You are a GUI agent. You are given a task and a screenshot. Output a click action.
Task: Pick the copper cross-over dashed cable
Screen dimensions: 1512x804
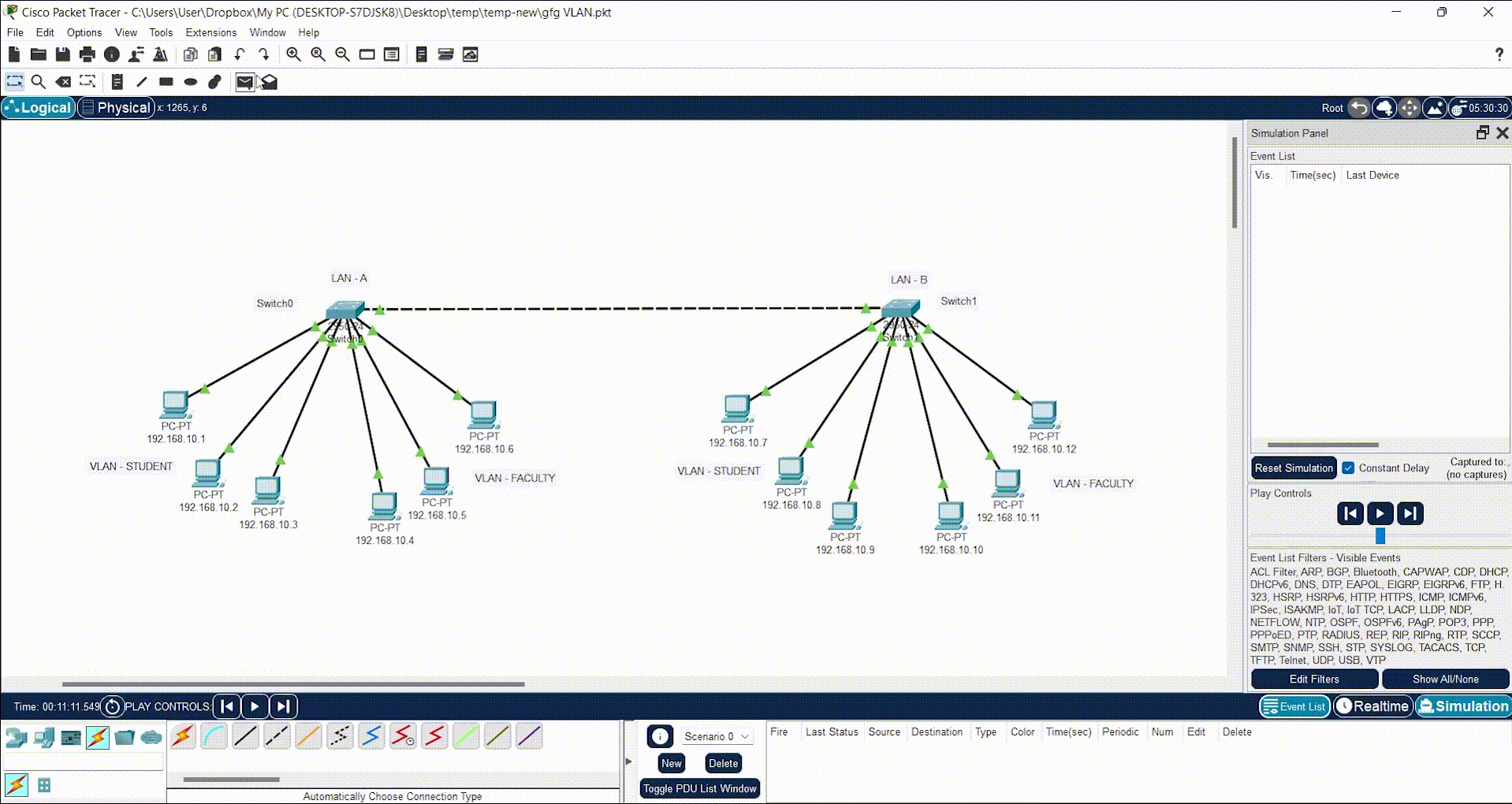(277, 736)
